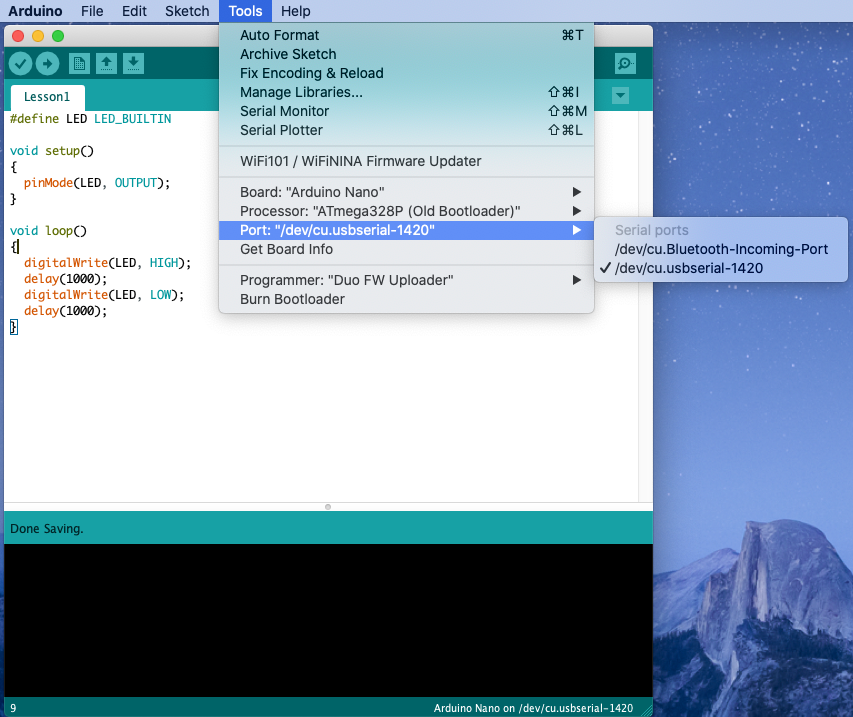Click the Open sketch up-arrow icon
Viewport: 853px width, 717px height.
106,64
